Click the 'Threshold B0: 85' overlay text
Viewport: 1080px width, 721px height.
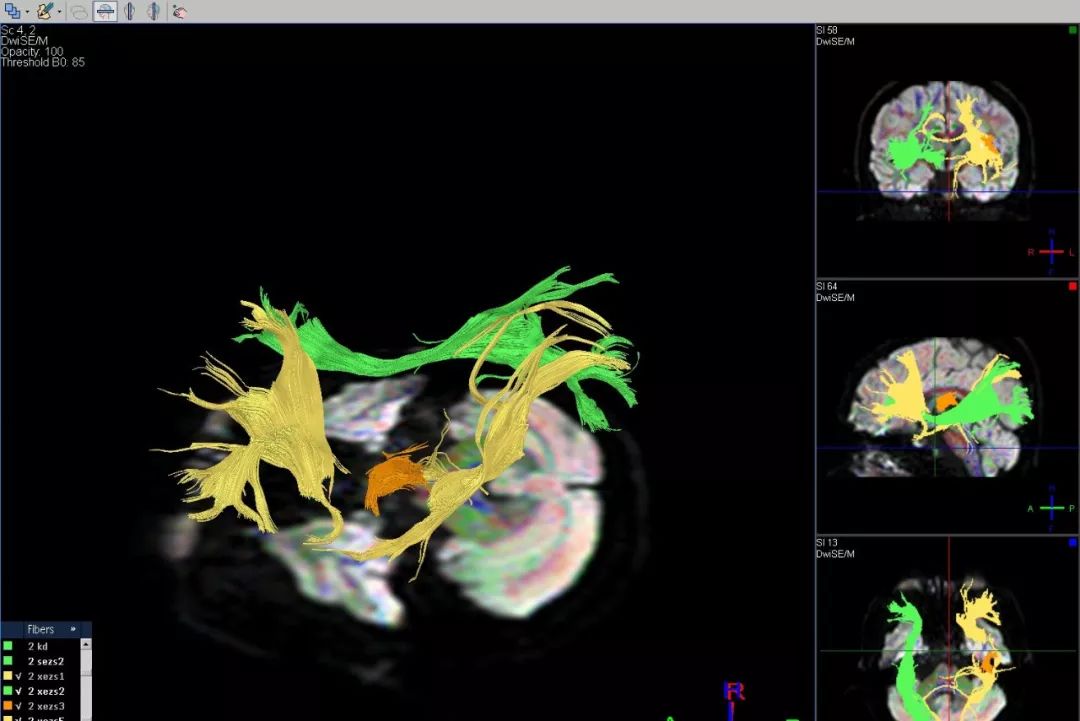[43, 62]
